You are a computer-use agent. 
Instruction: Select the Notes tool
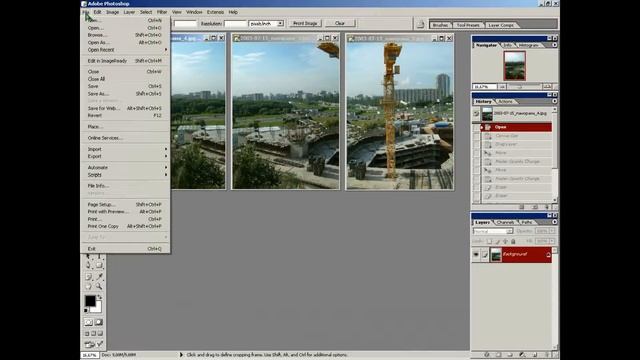pos(89,277)
